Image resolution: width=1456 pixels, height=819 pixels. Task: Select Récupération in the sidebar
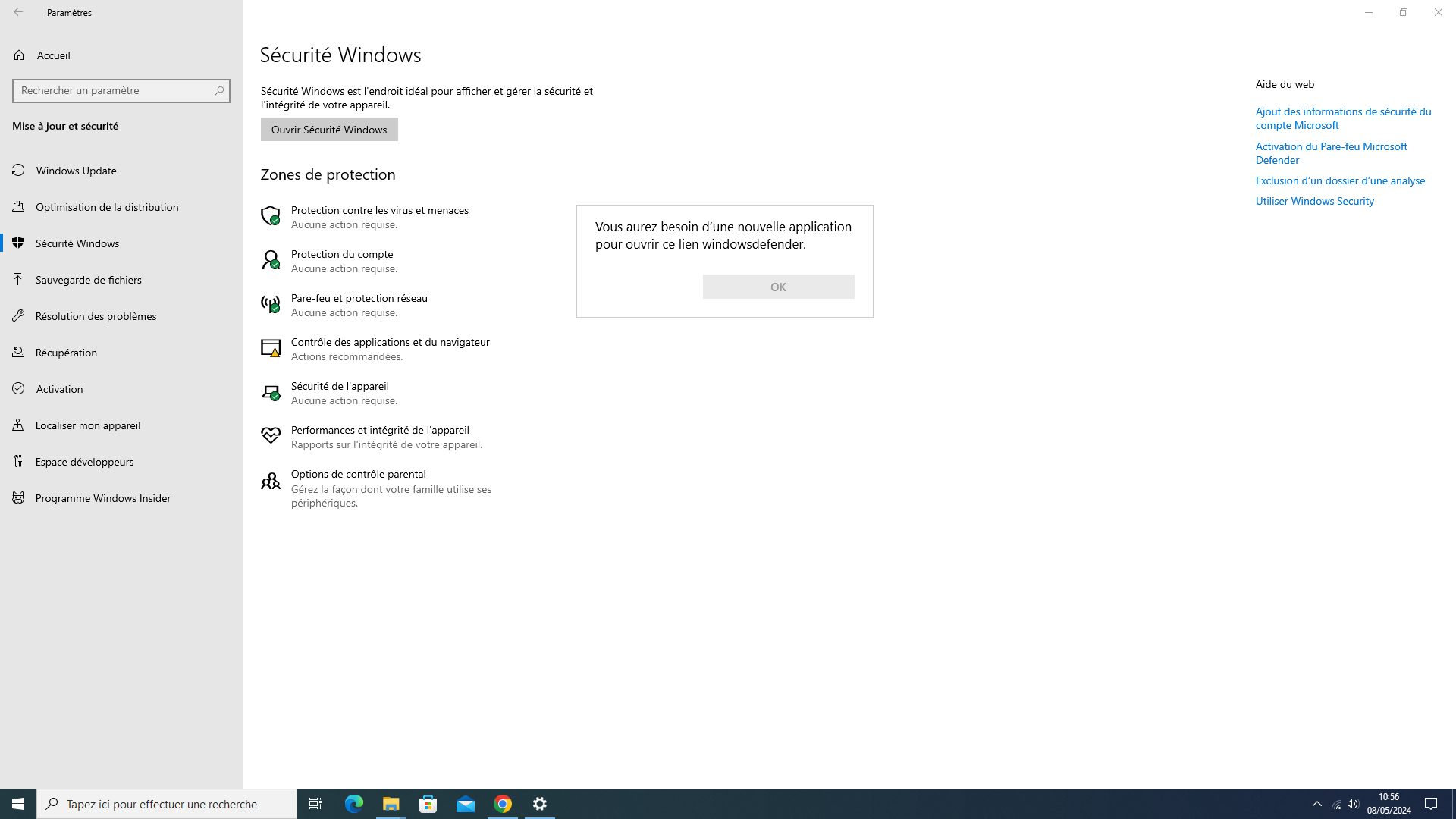tap(121, 353)
